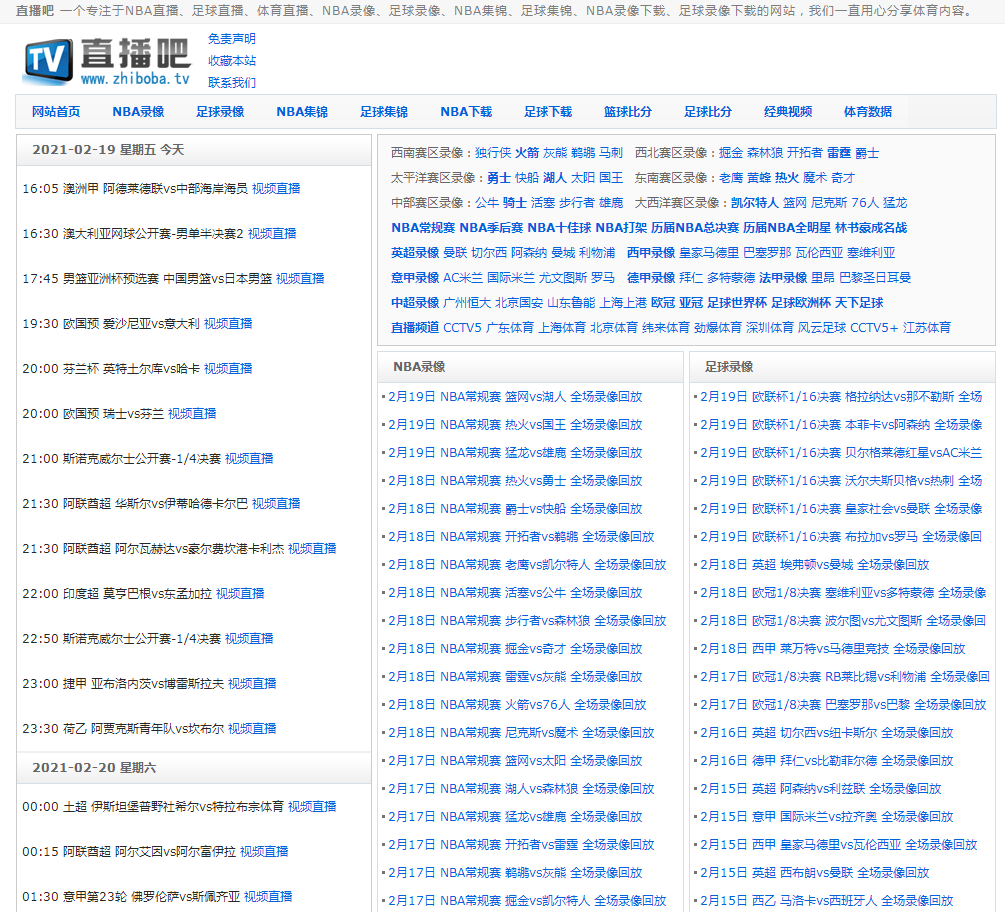Screen dimensions: 1005x912
Task: Click 火箭 team recording link
Action: coord(527,153)
